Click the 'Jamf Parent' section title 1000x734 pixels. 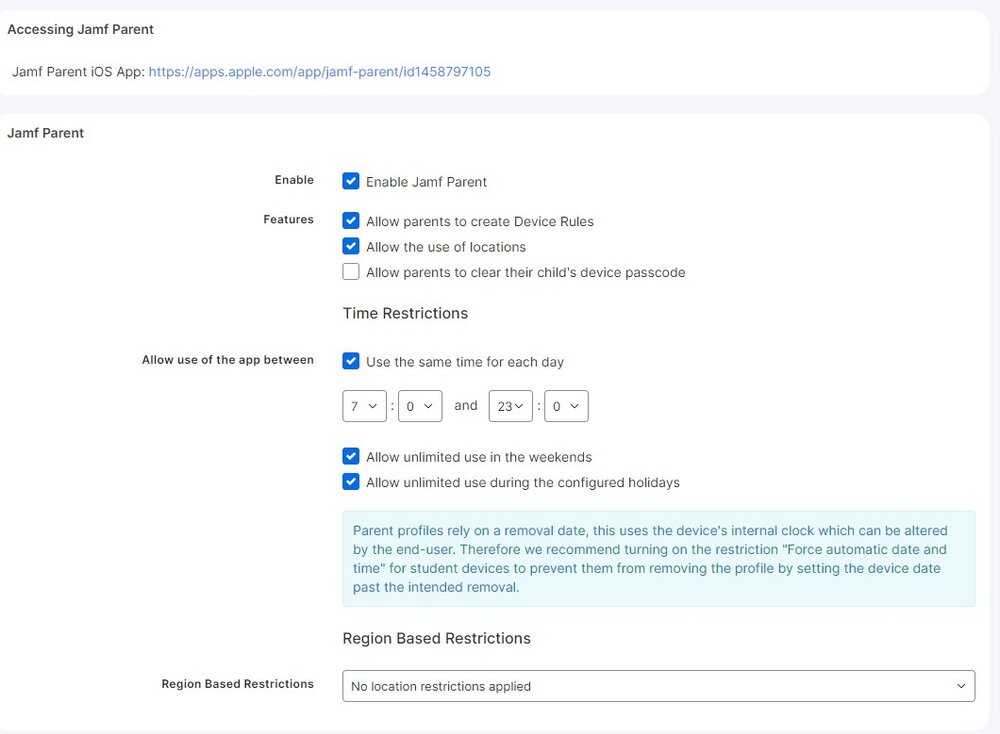[45, 133]
